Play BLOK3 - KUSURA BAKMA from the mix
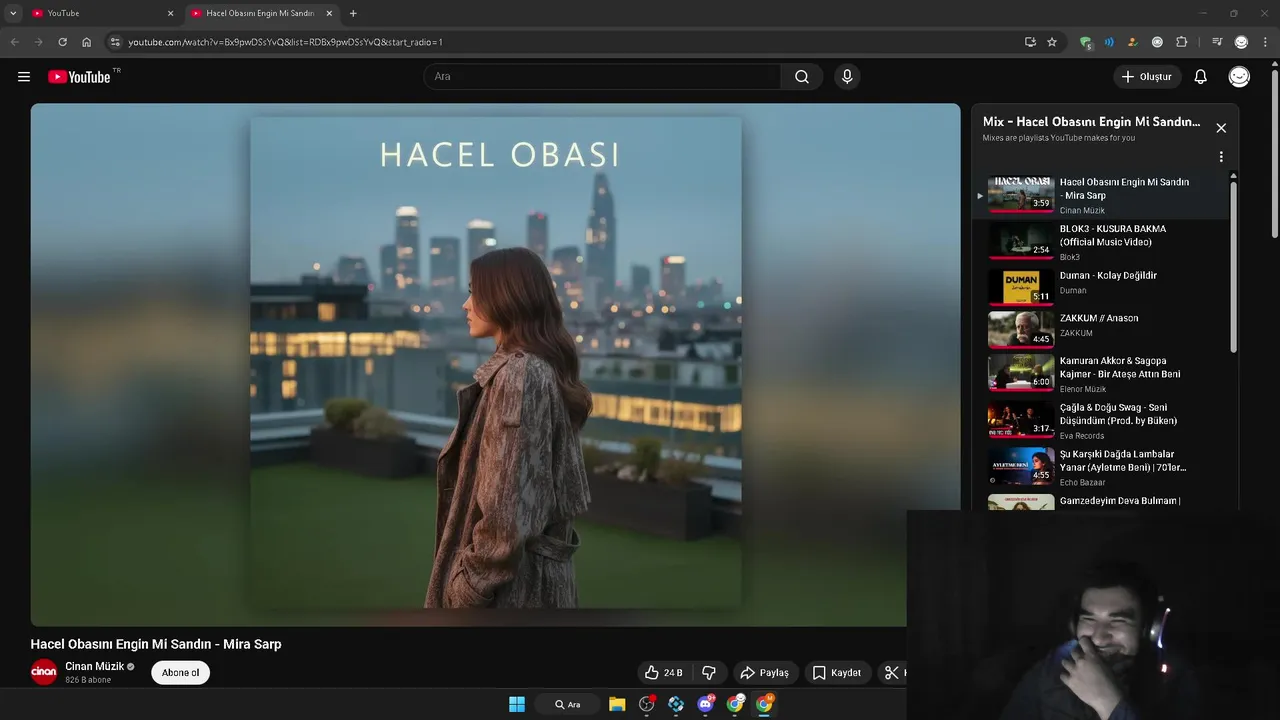Screen dimensions: 1280x720 (x=1099, y=242)
